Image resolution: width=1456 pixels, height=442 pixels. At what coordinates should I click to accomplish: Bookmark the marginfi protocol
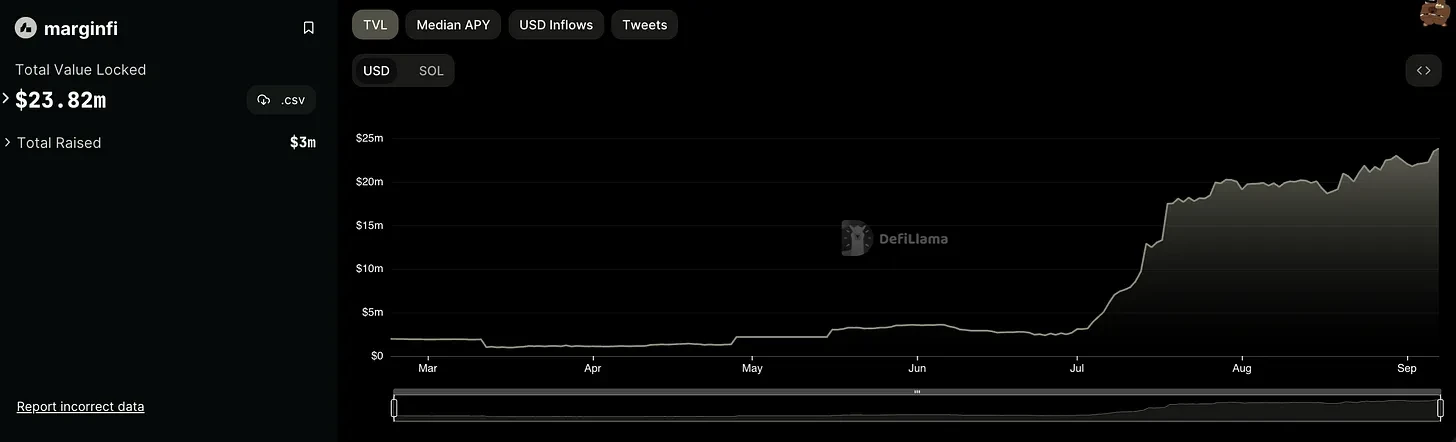click(x=308, y=28)
